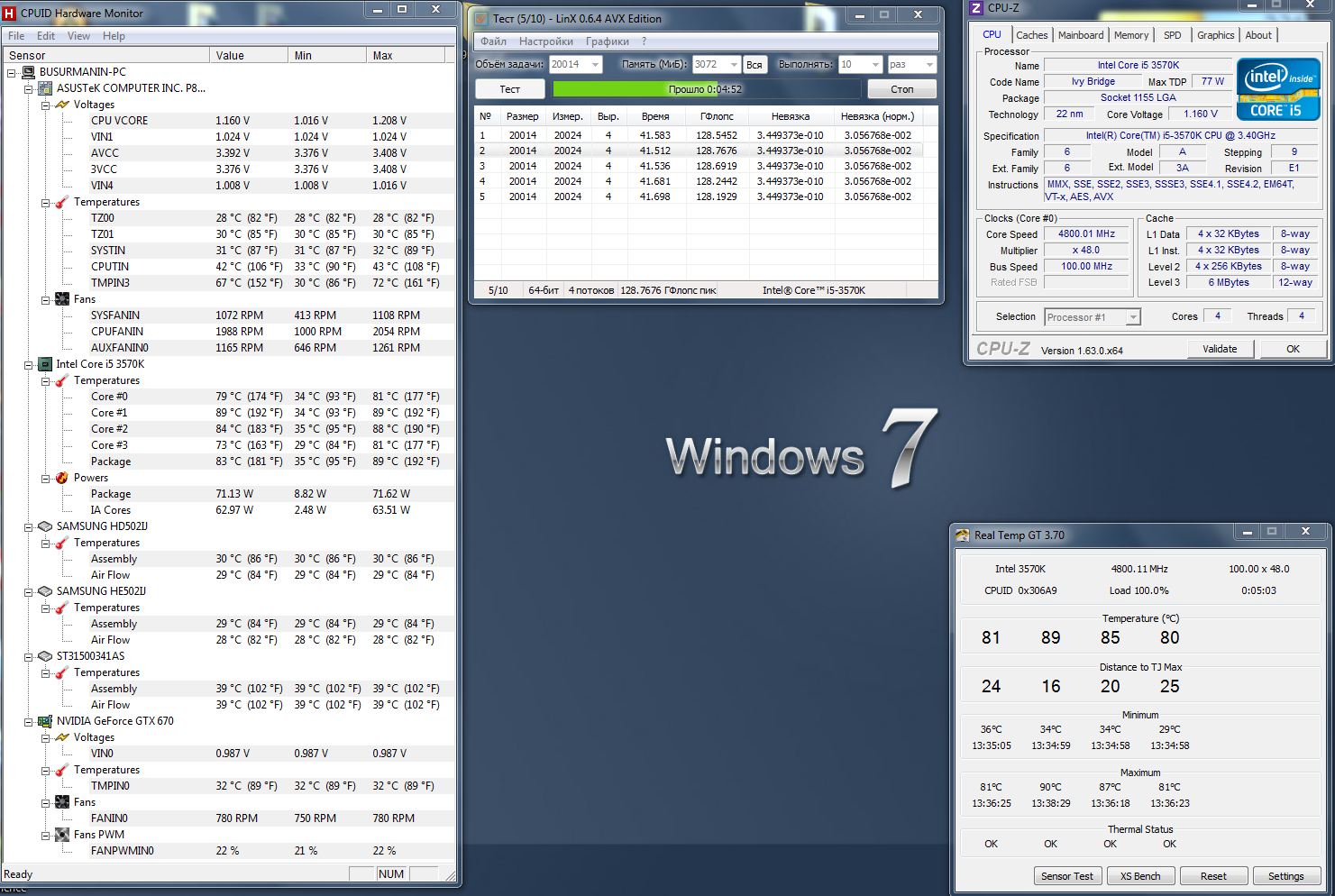Open the About tab in CPU-Z
This screenshot has height=896, width=1335.
[1258, 35]
